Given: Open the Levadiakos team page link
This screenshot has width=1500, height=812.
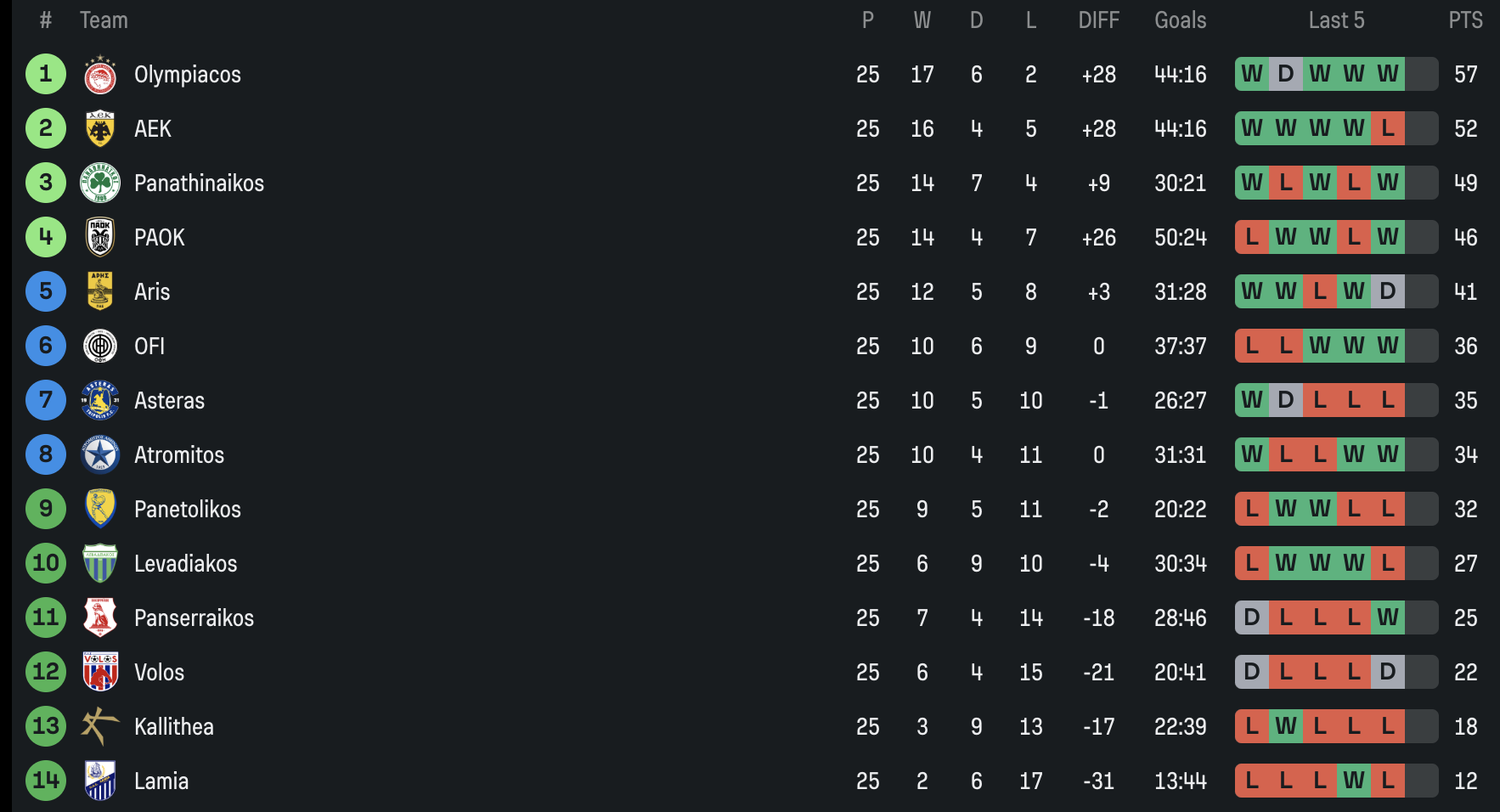Looking at the screenshot, I should click(185, 564).
